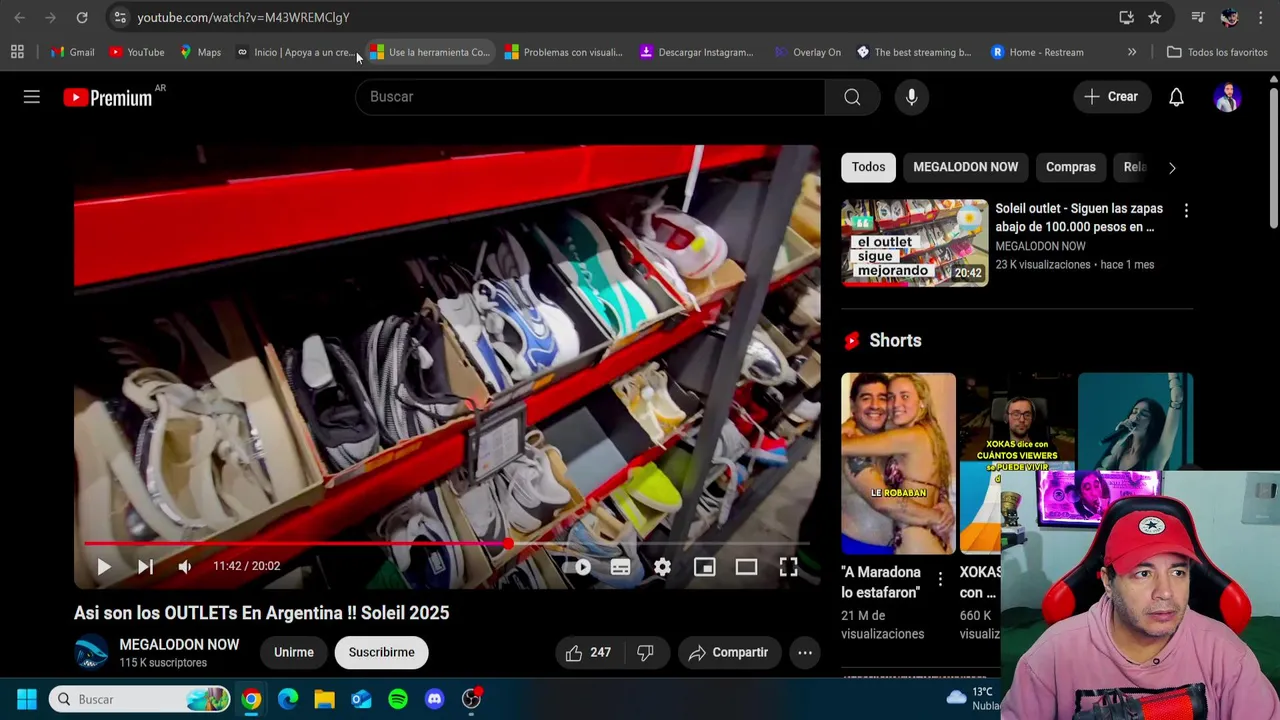Open the Chrome apps grid shortcut
This screenshot has height=720, width=1280.
[17, 52]
